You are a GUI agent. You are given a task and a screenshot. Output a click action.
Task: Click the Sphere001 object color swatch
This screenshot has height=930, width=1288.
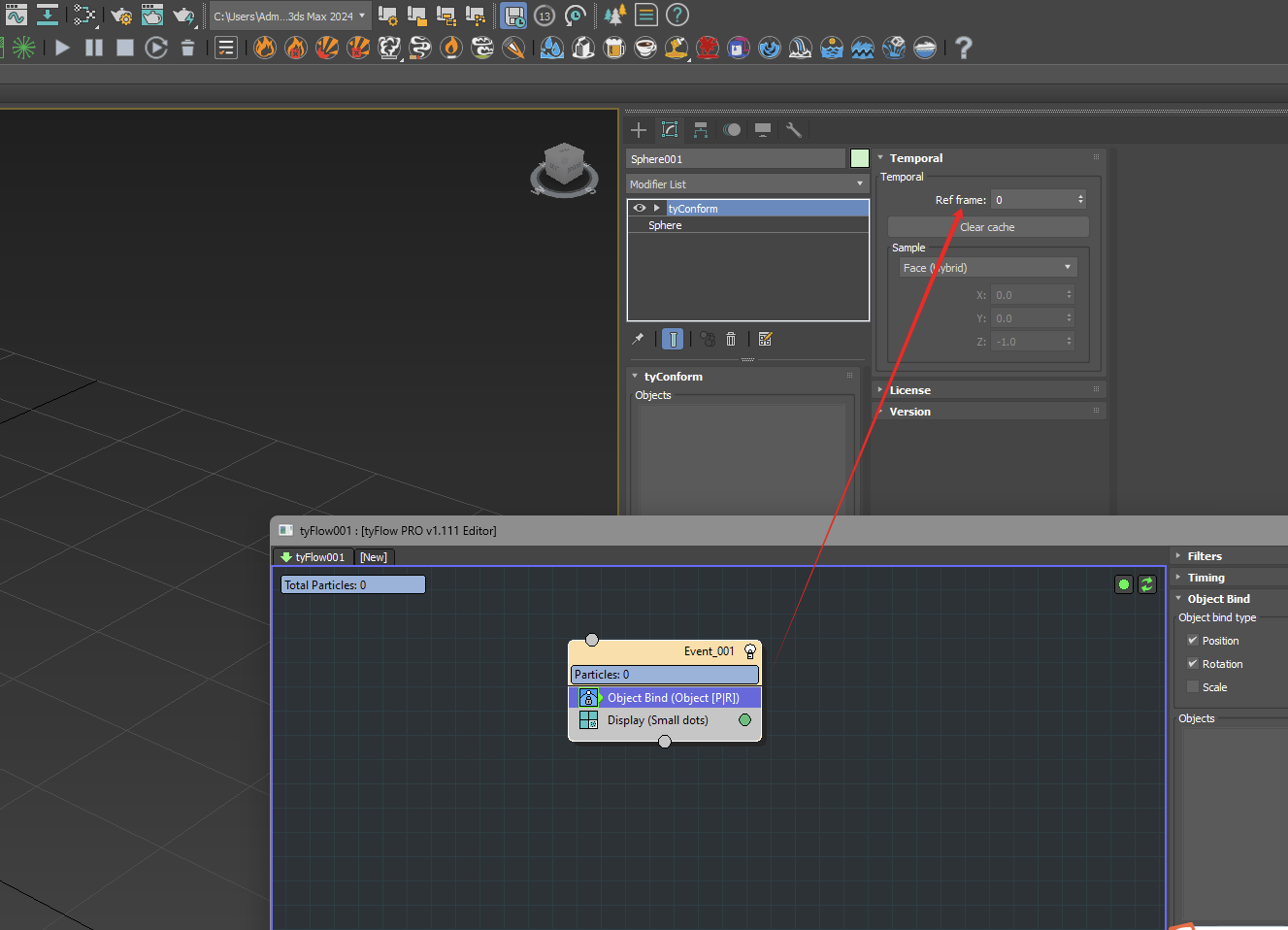[x=860, y=158]
